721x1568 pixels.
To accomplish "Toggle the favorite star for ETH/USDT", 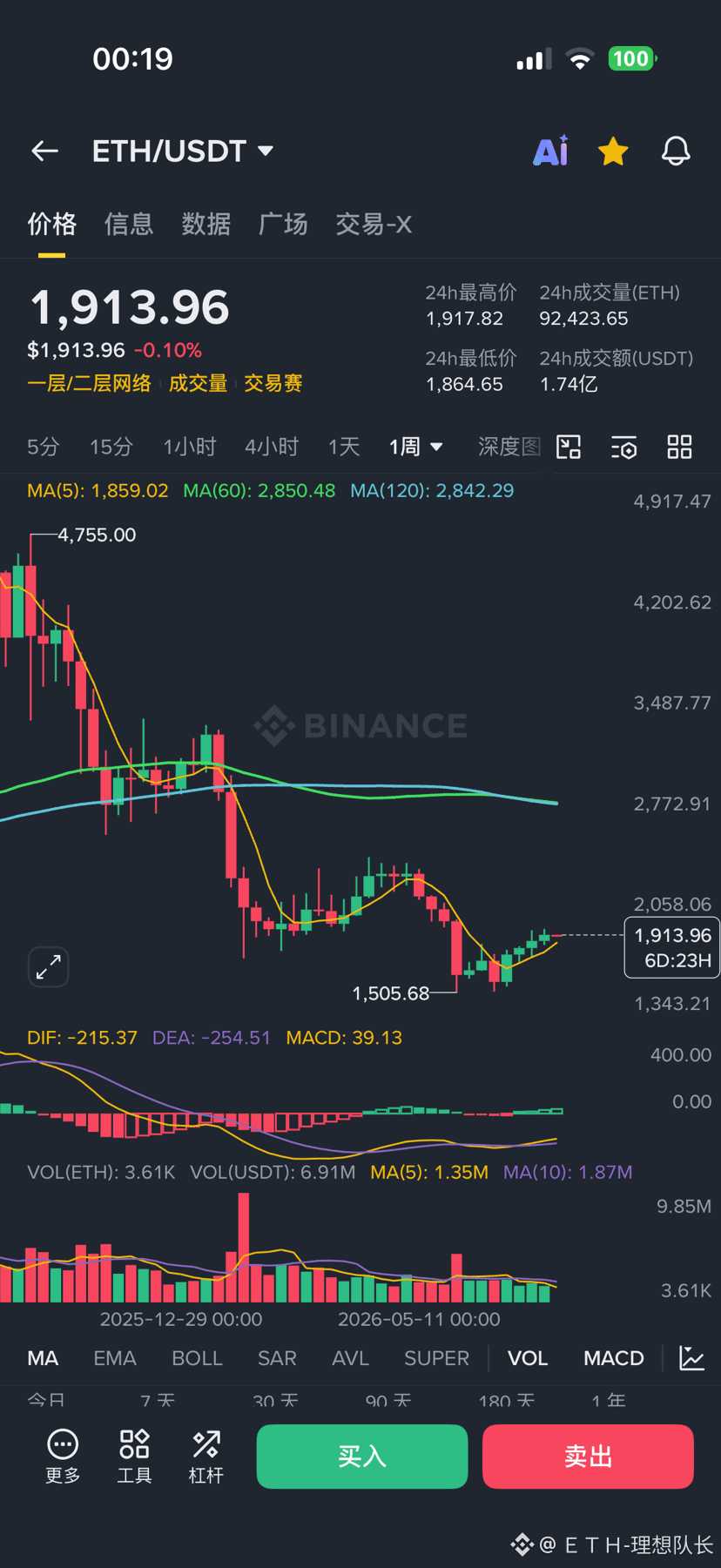I will (613, 151).
